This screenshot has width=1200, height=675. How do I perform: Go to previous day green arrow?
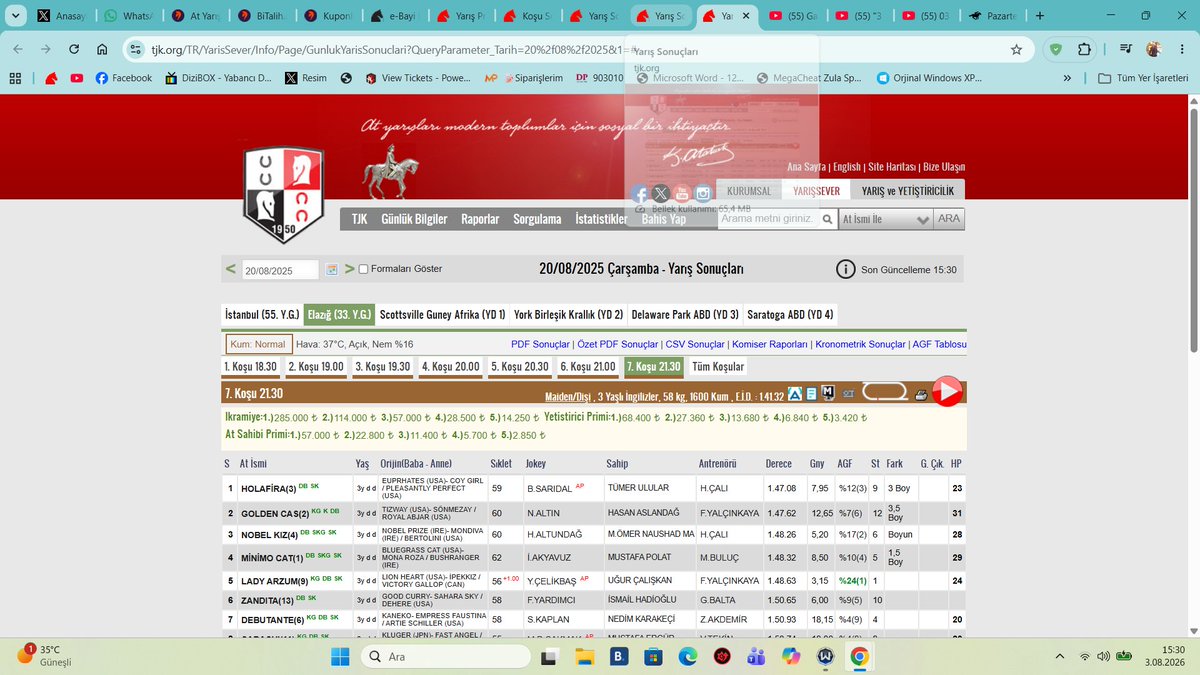[x=231, y=269]
